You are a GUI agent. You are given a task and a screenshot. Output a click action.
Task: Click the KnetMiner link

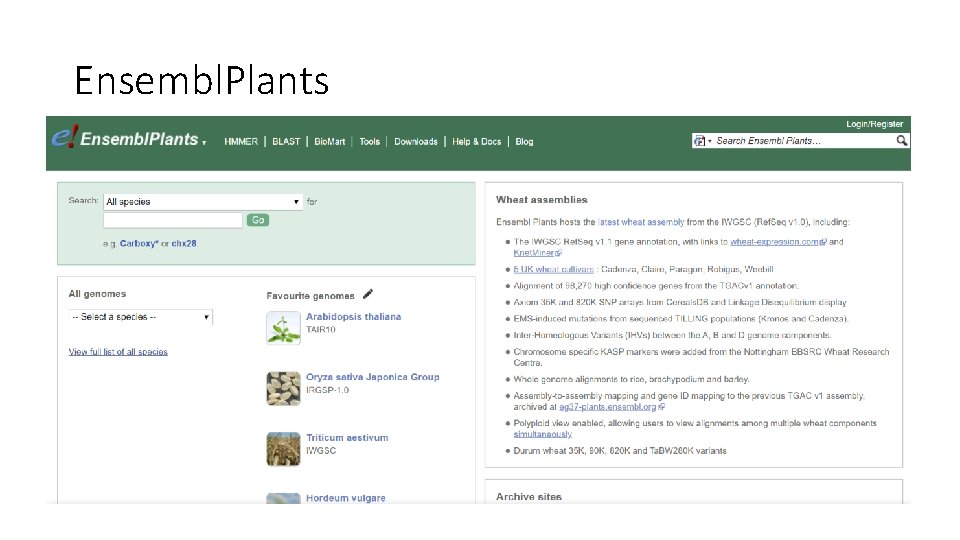pos(534,253)
